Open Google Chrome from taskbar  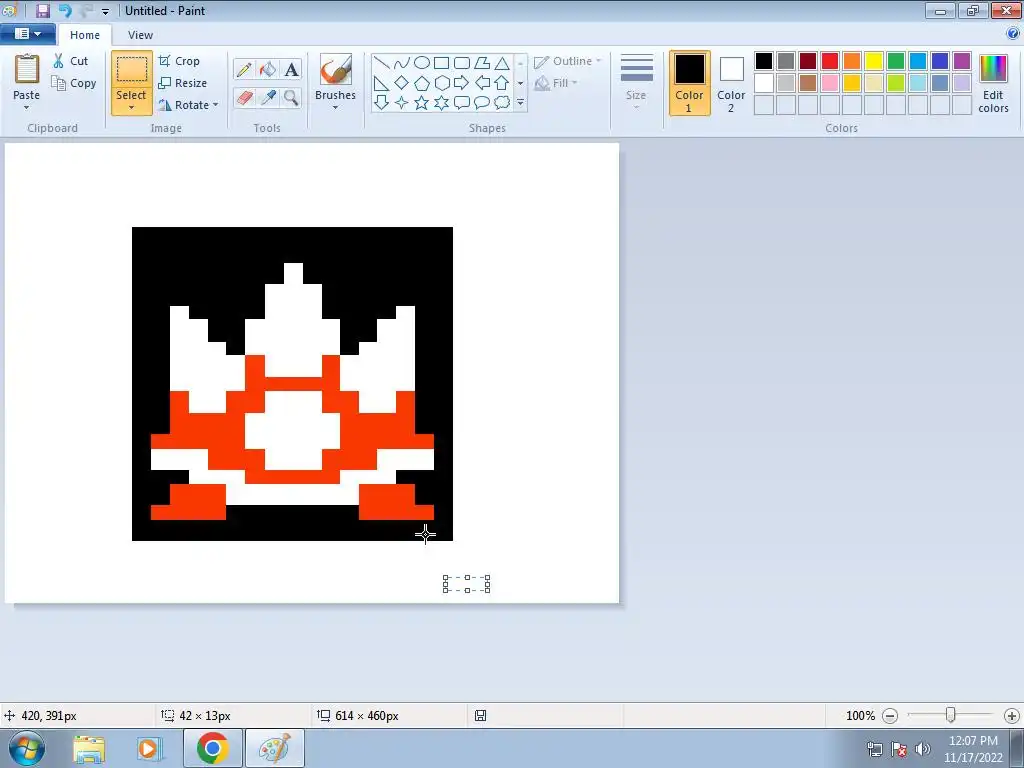point(212,748)
